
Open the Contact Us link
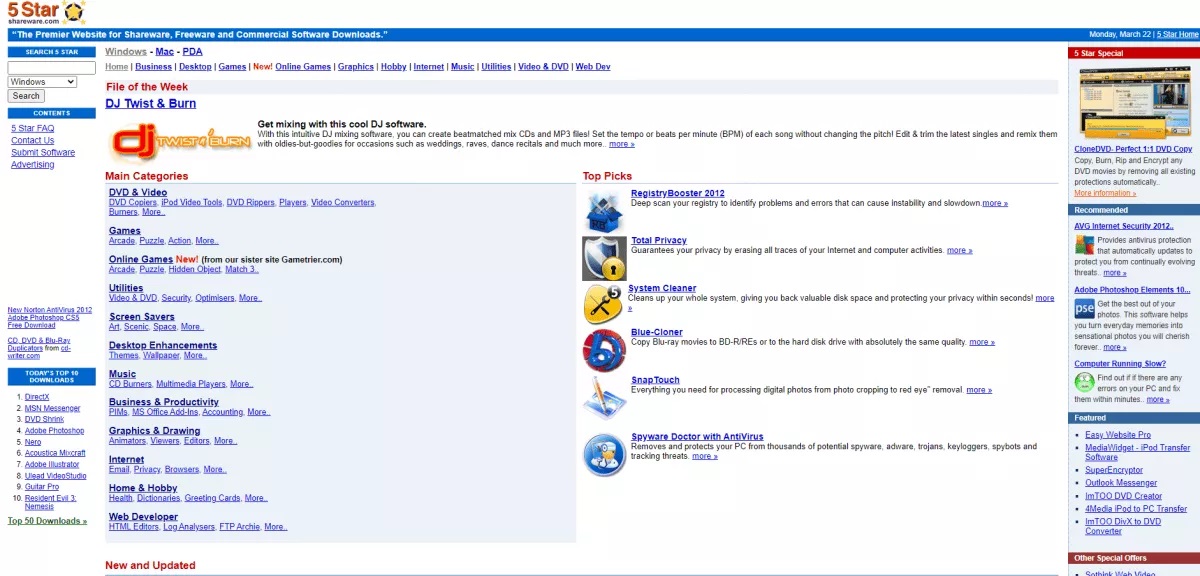coord(32,141)
